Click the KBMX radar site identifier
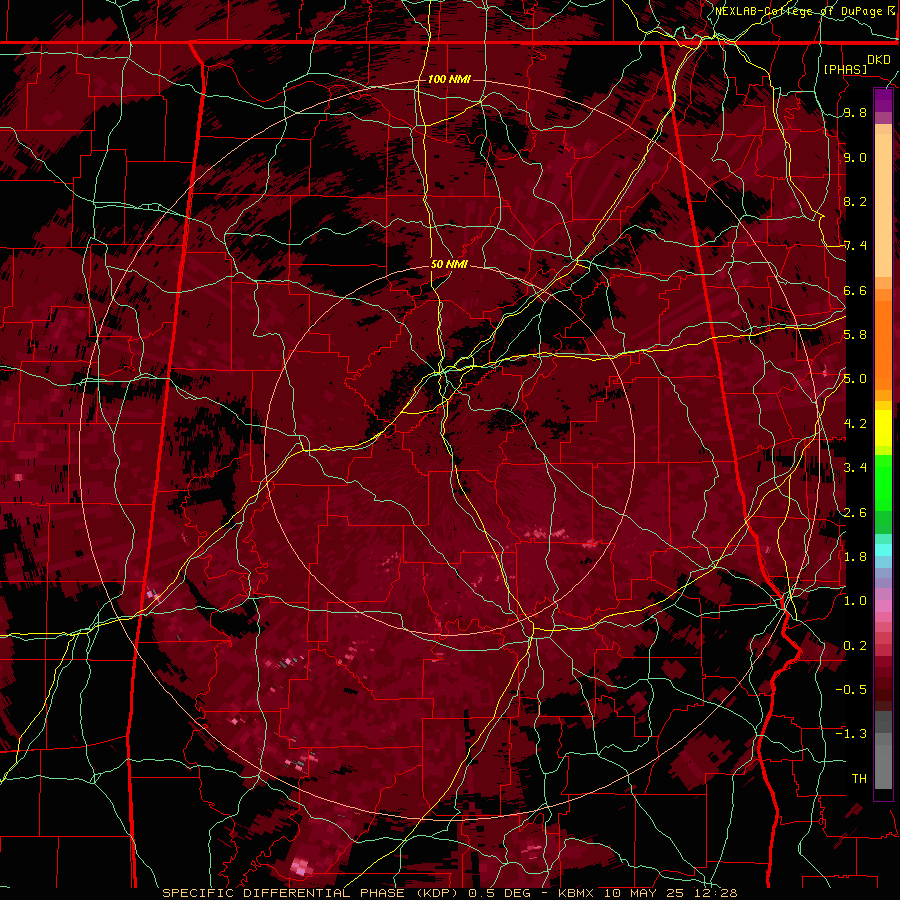The image size is (900, 900). 575,893
